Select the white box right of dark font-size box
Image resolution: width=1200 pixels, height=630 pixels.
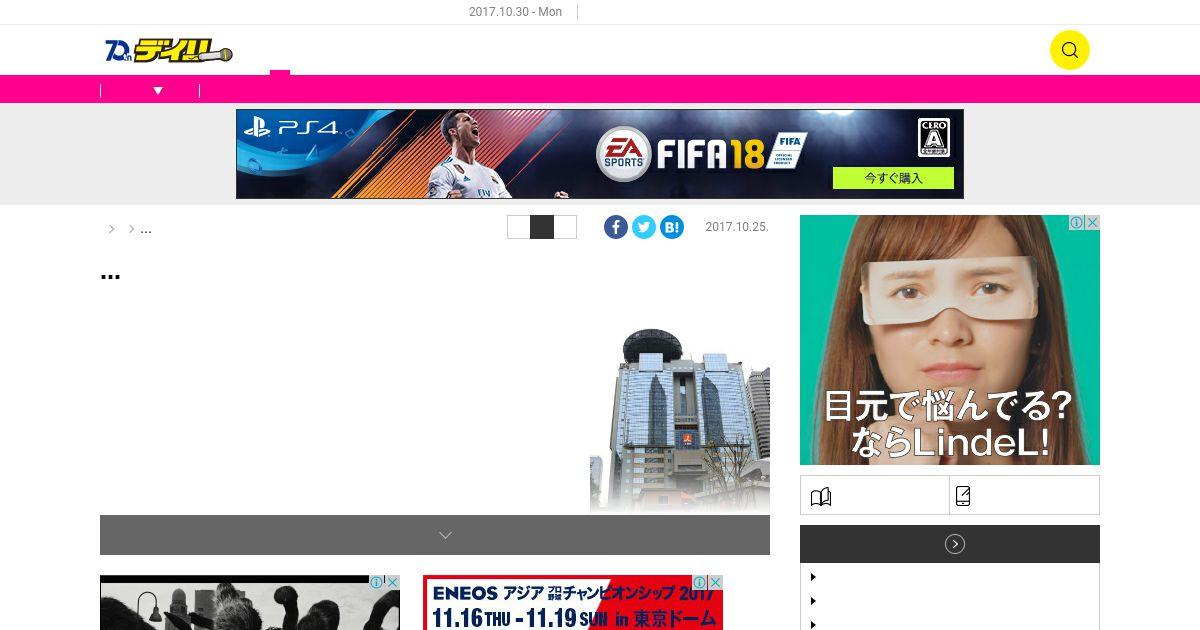(565, 227)
